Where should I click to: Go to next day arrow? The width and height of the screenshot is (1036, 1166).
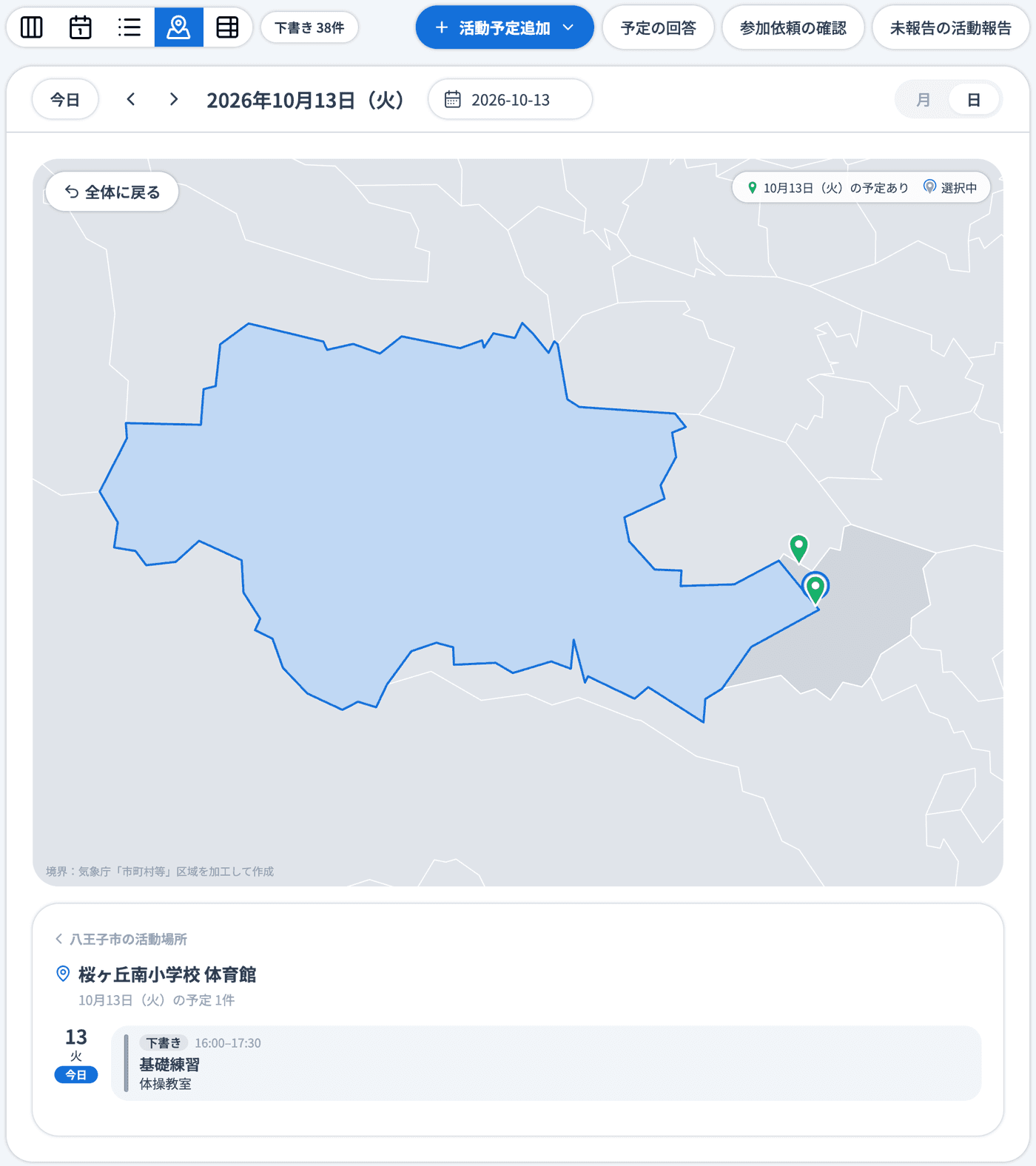pyautogui.click(x=174, y=99)
